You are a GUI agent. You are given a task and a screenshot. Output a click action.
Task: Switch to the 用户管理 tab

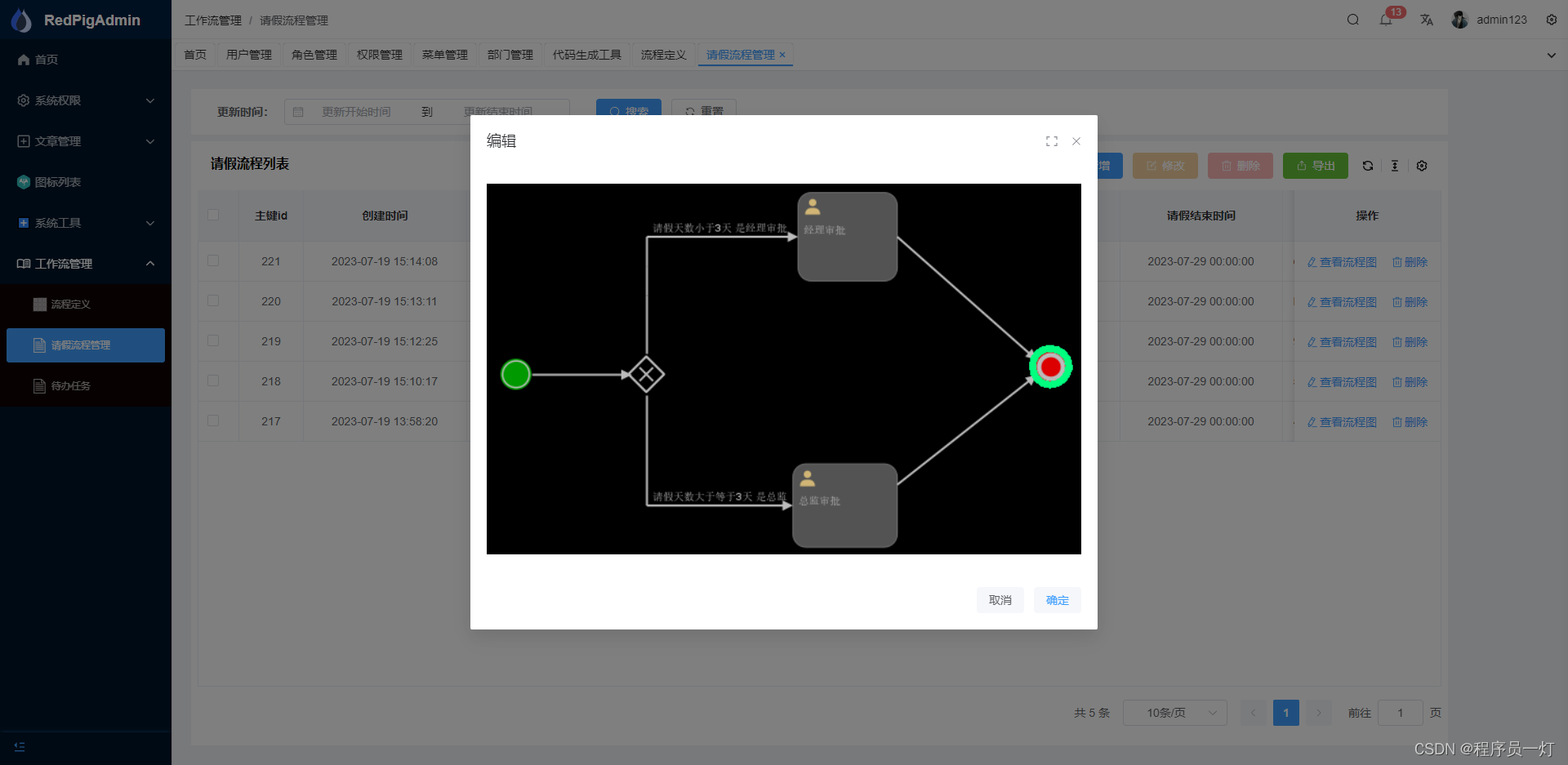pyautogui.click(x=249, y=55)
